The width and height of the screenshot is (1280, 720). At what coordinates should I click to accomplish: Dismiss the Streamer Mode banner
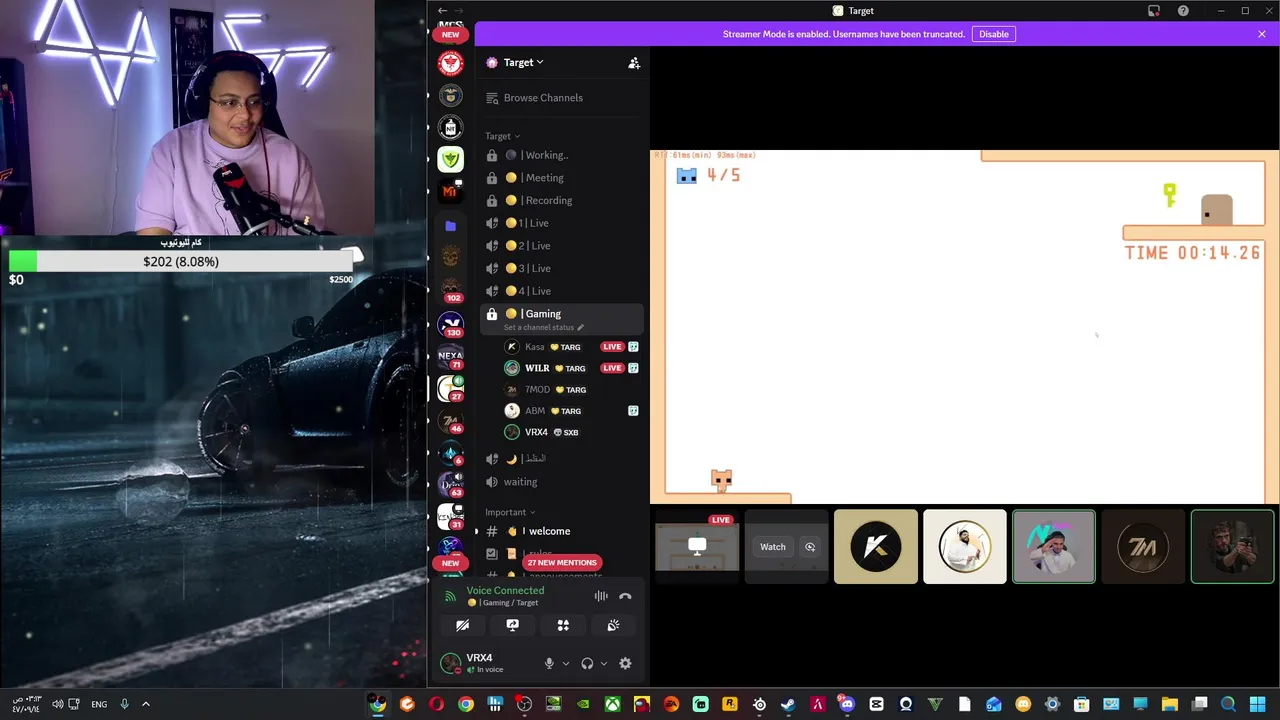click(1262, 34)
